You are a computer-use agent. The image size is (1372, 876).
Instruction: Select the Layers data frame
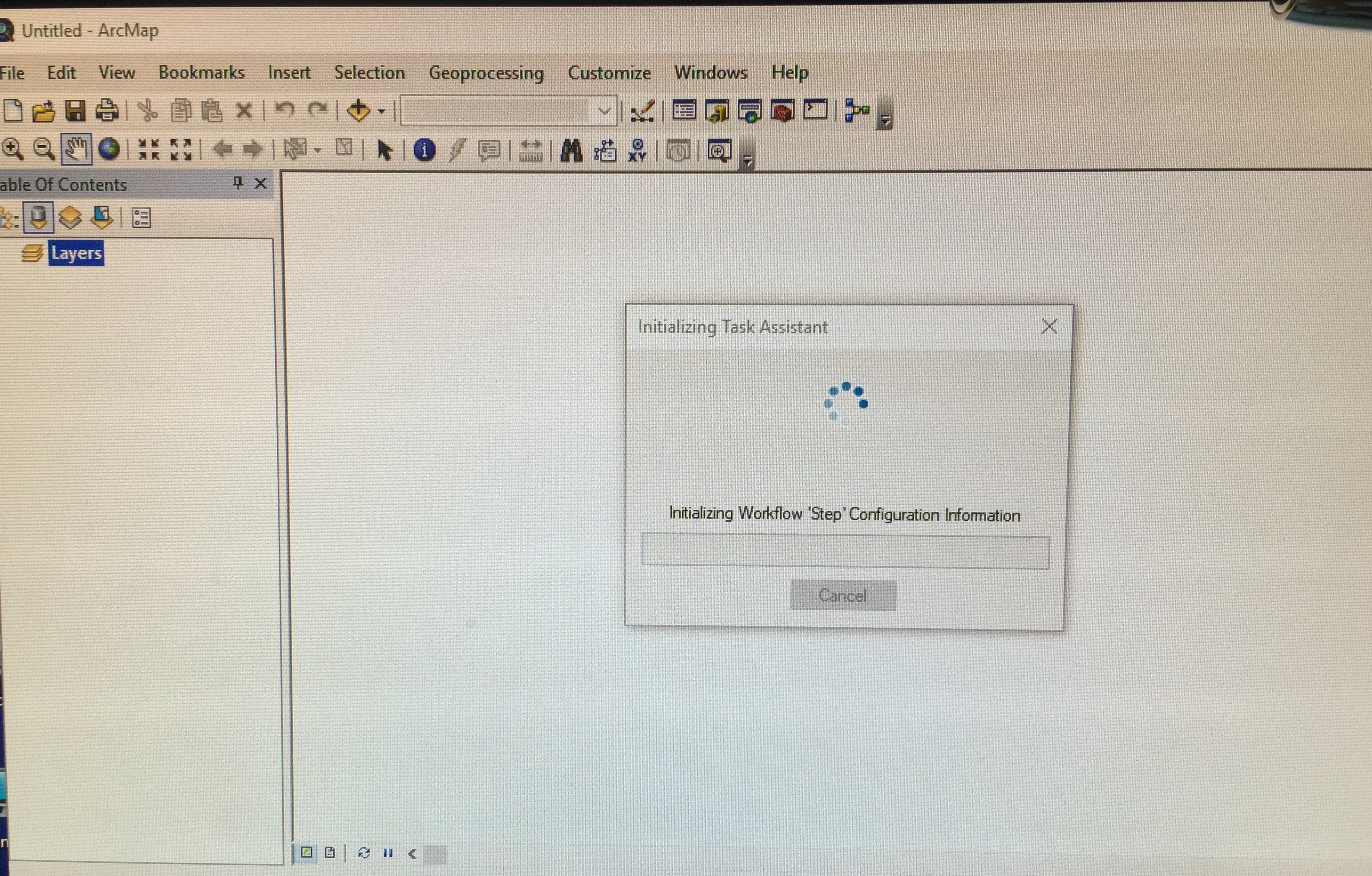[x=76, y=253]
